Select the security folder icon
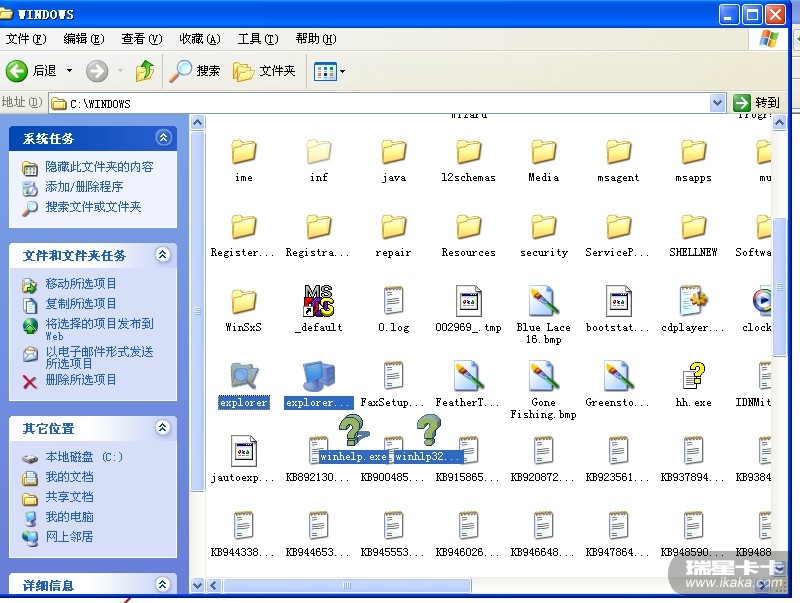800x603 pixels. (543, 227)
